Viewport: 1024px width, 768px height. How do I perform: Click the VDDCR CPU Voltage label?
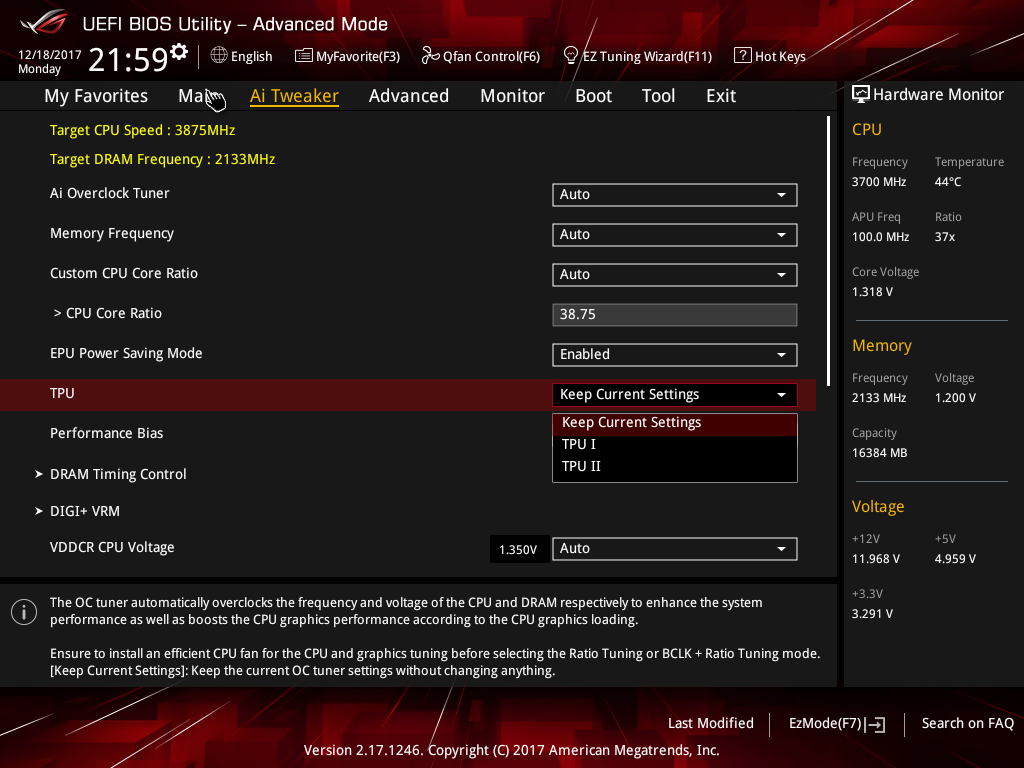click(112, 547)
